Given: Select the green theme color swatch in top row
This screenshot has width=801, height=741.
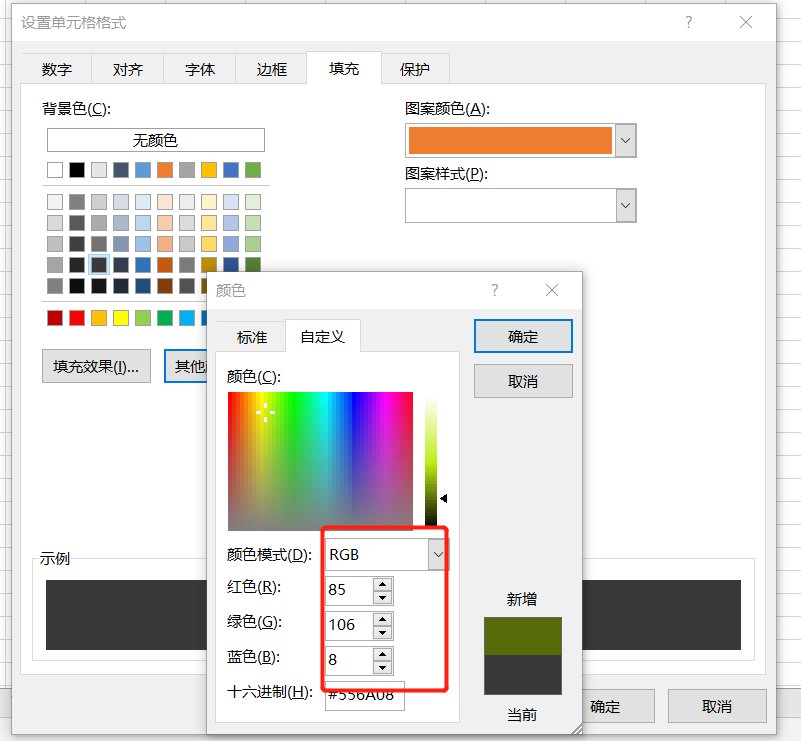Looking at the screenshot, I should click(252, 170).
